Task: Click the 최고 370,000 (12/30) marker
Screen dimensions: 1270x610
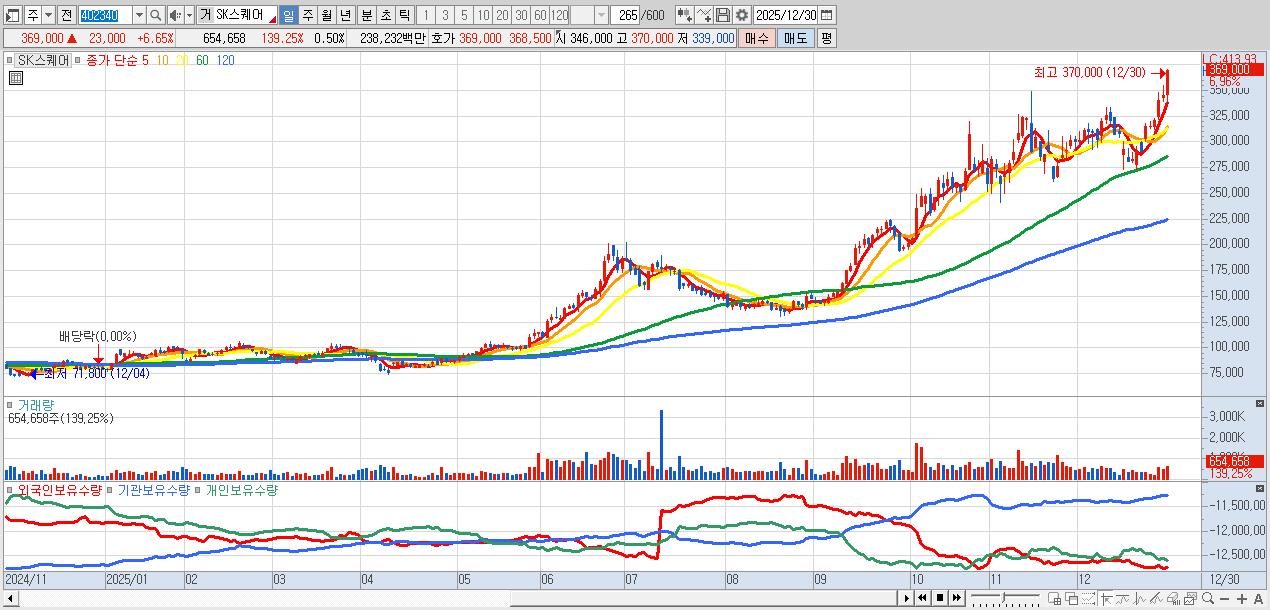Action: coord(1089,73)
